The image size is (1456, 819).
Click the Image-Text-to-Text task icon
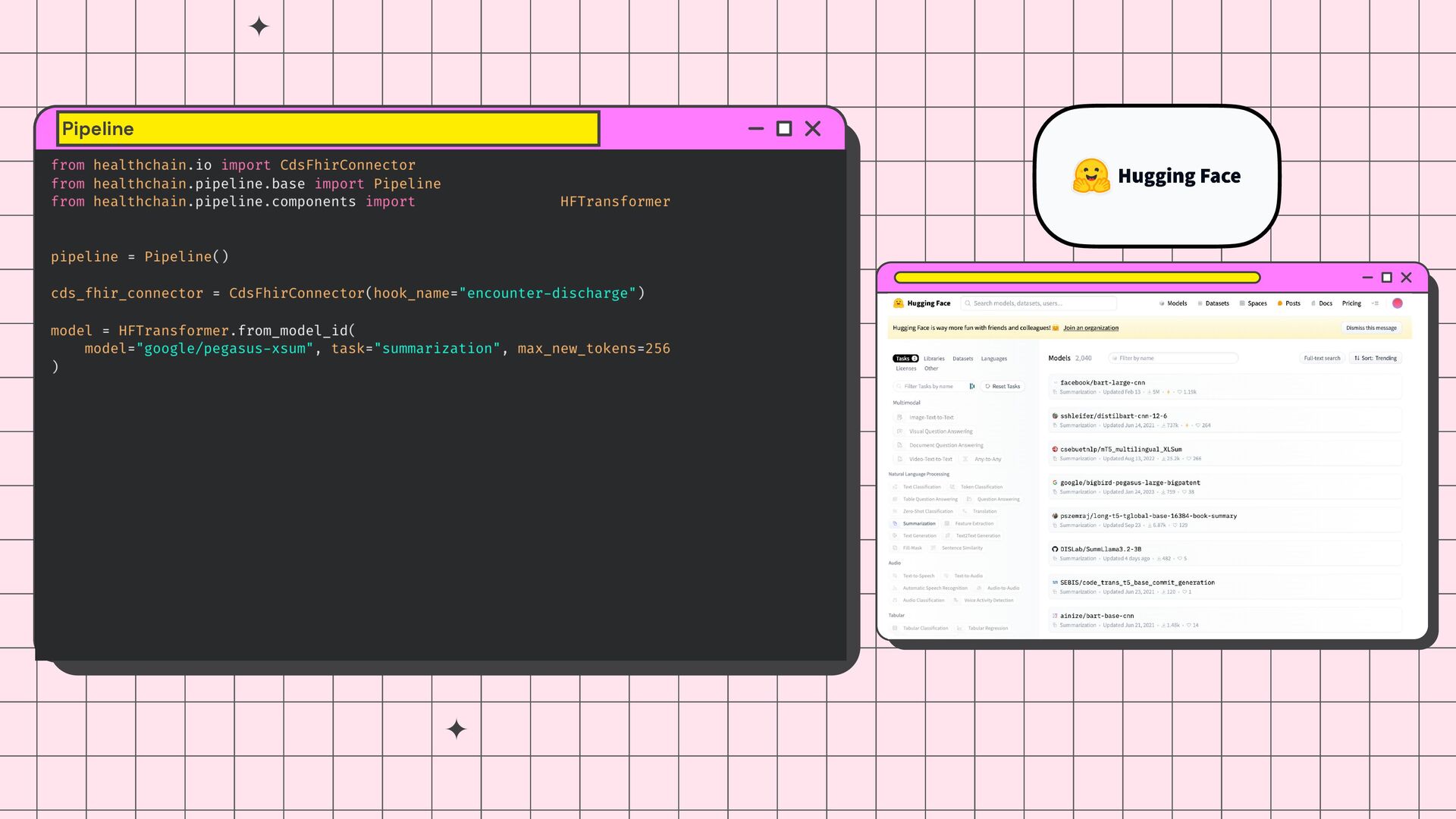(x=900, y=418)
